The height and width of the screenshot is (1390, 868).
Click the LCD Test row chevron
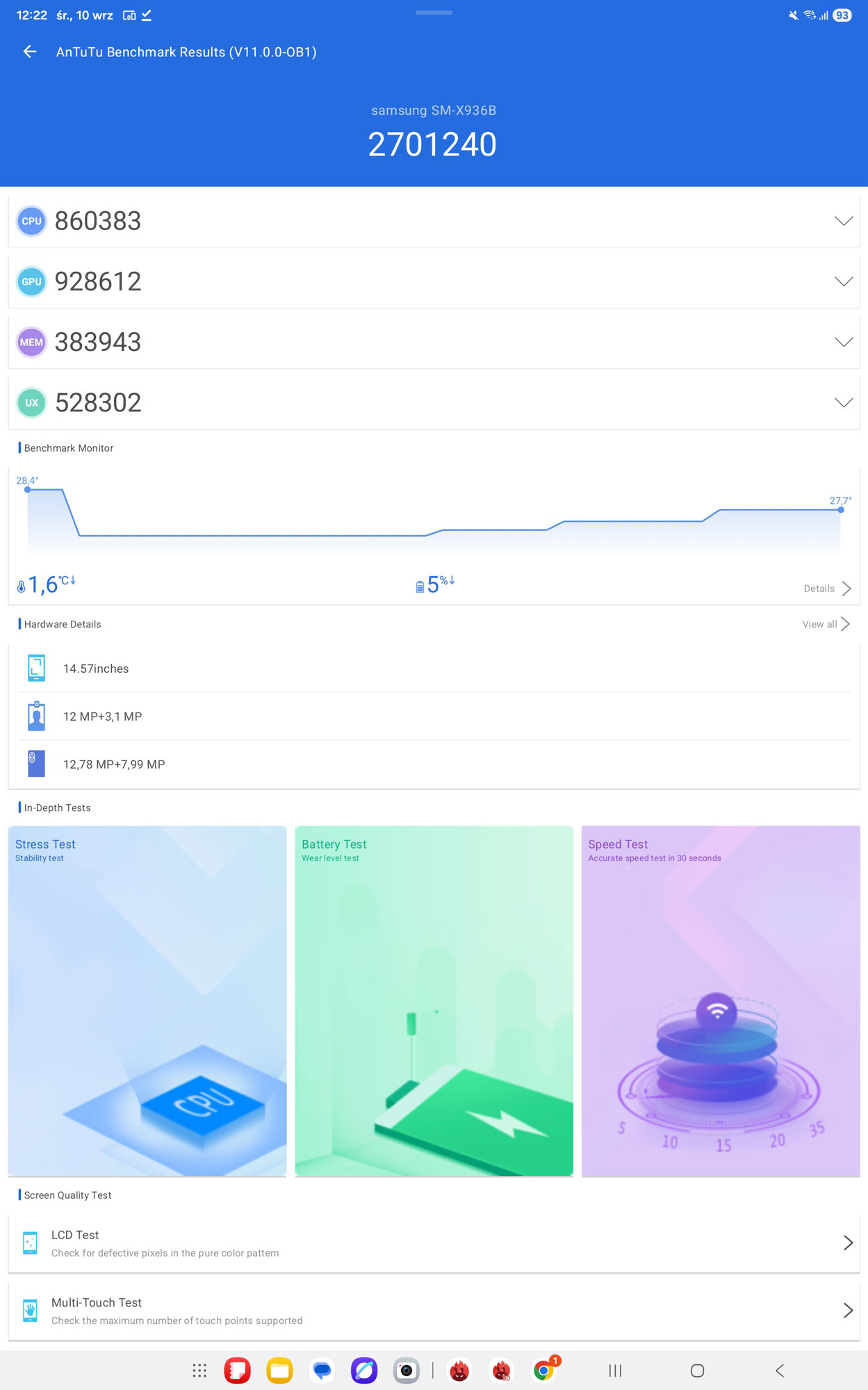848,1243
